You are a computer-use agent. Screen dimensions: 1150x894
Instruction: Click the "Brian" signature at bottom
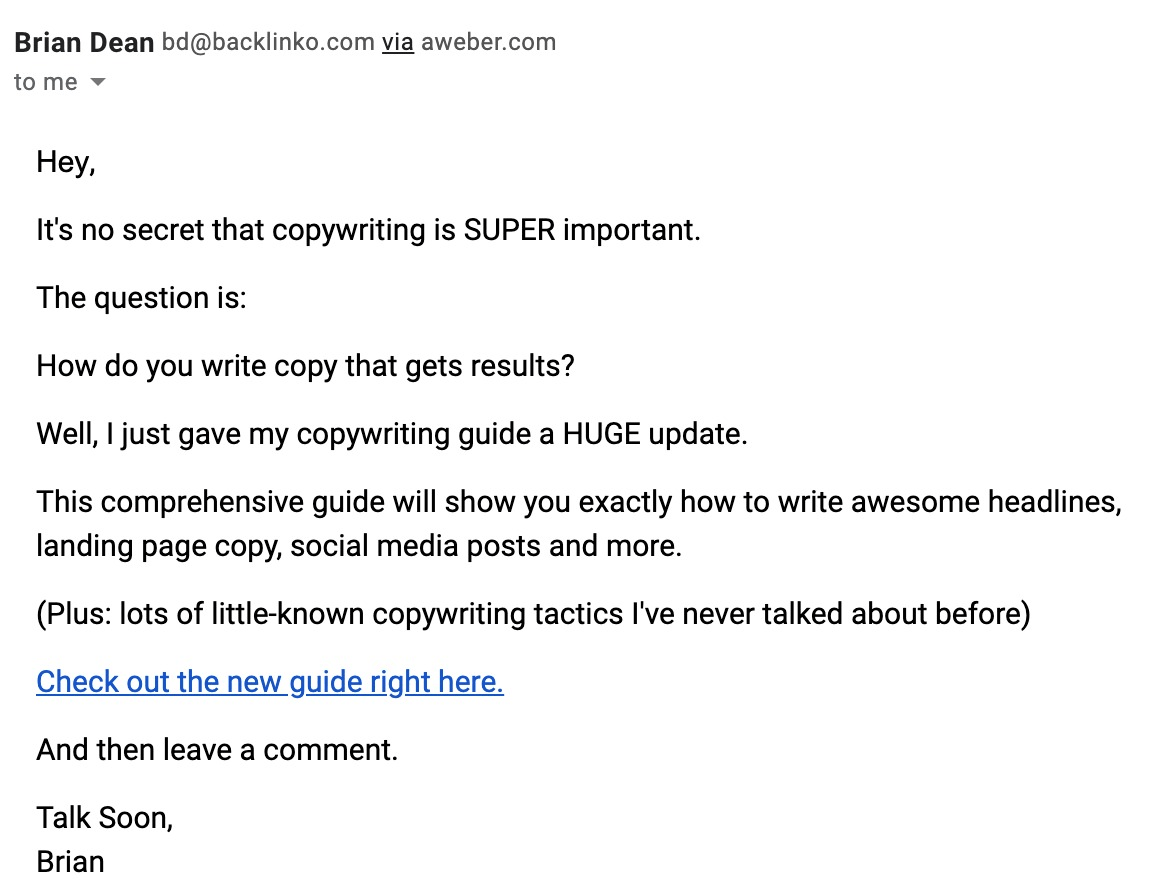70,862
